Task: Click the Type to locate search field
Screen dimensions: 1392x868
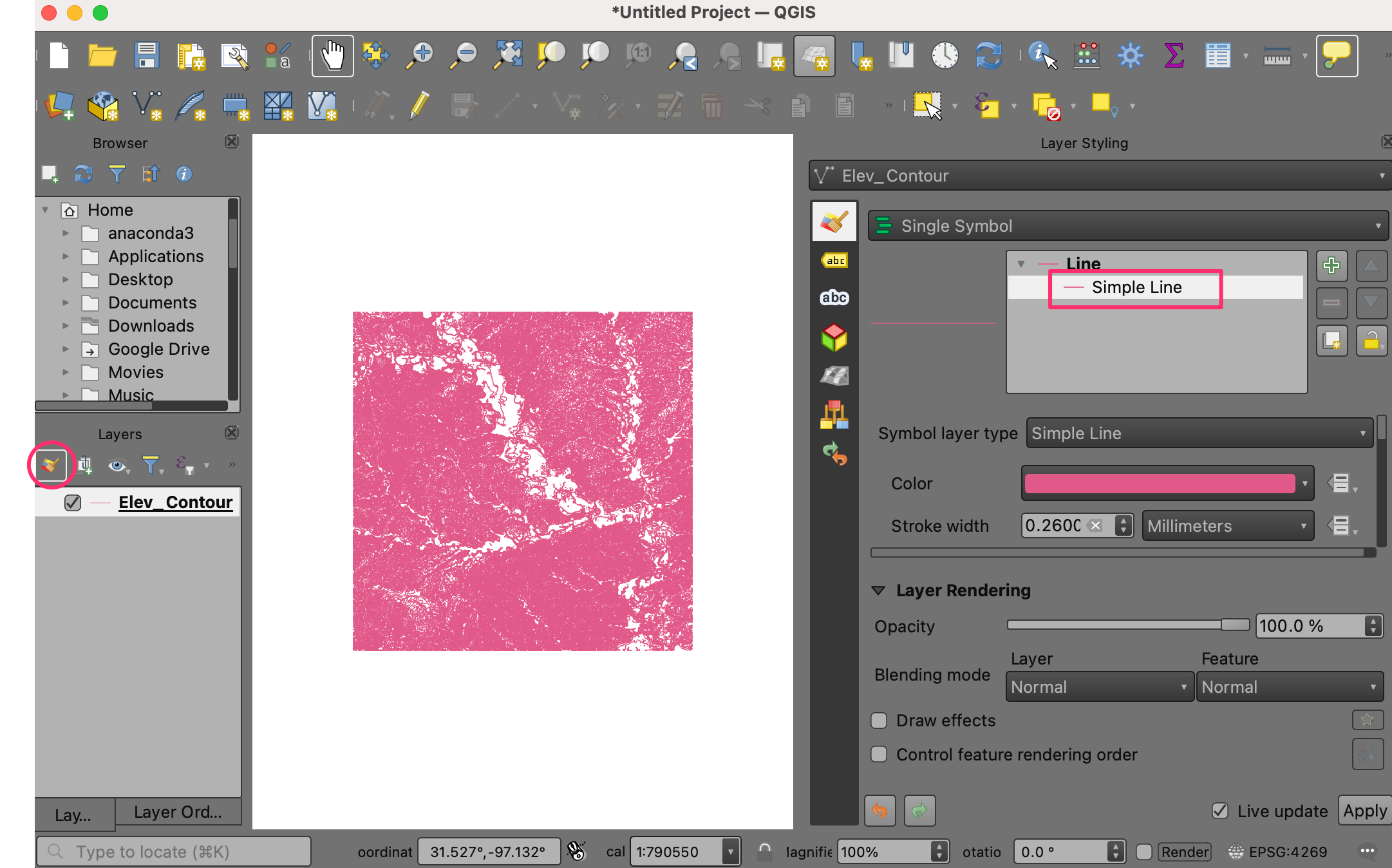Action: tap(174, 852)
